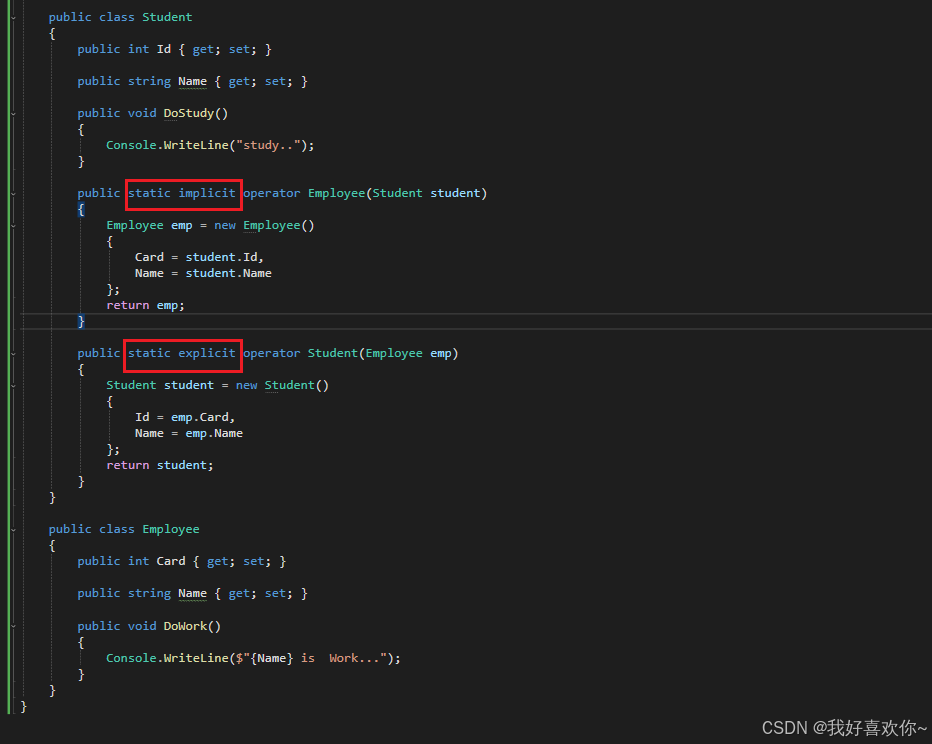
Task: Click the 'DoStudy' method name
Action: pos(188,114)
